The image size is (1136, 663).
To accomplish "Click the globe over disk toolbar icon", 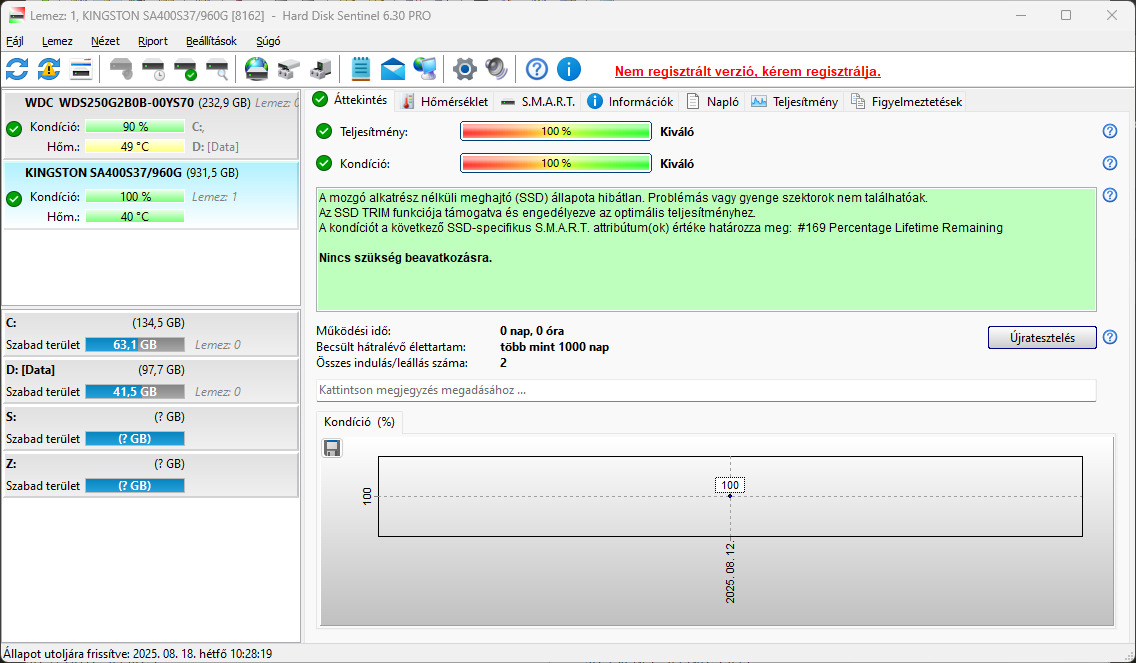I will point(256,70).
